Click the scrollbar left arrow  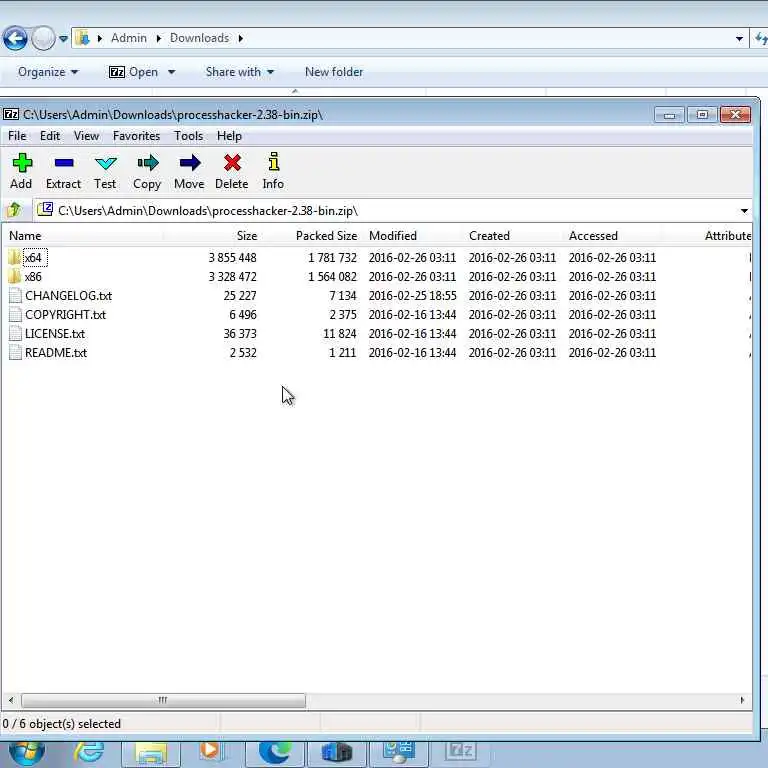(11, 700)
